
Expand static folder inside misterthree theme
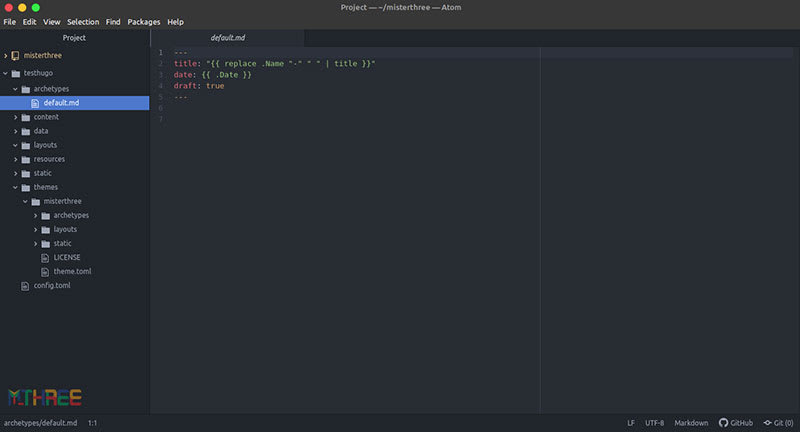pos(35,244)
